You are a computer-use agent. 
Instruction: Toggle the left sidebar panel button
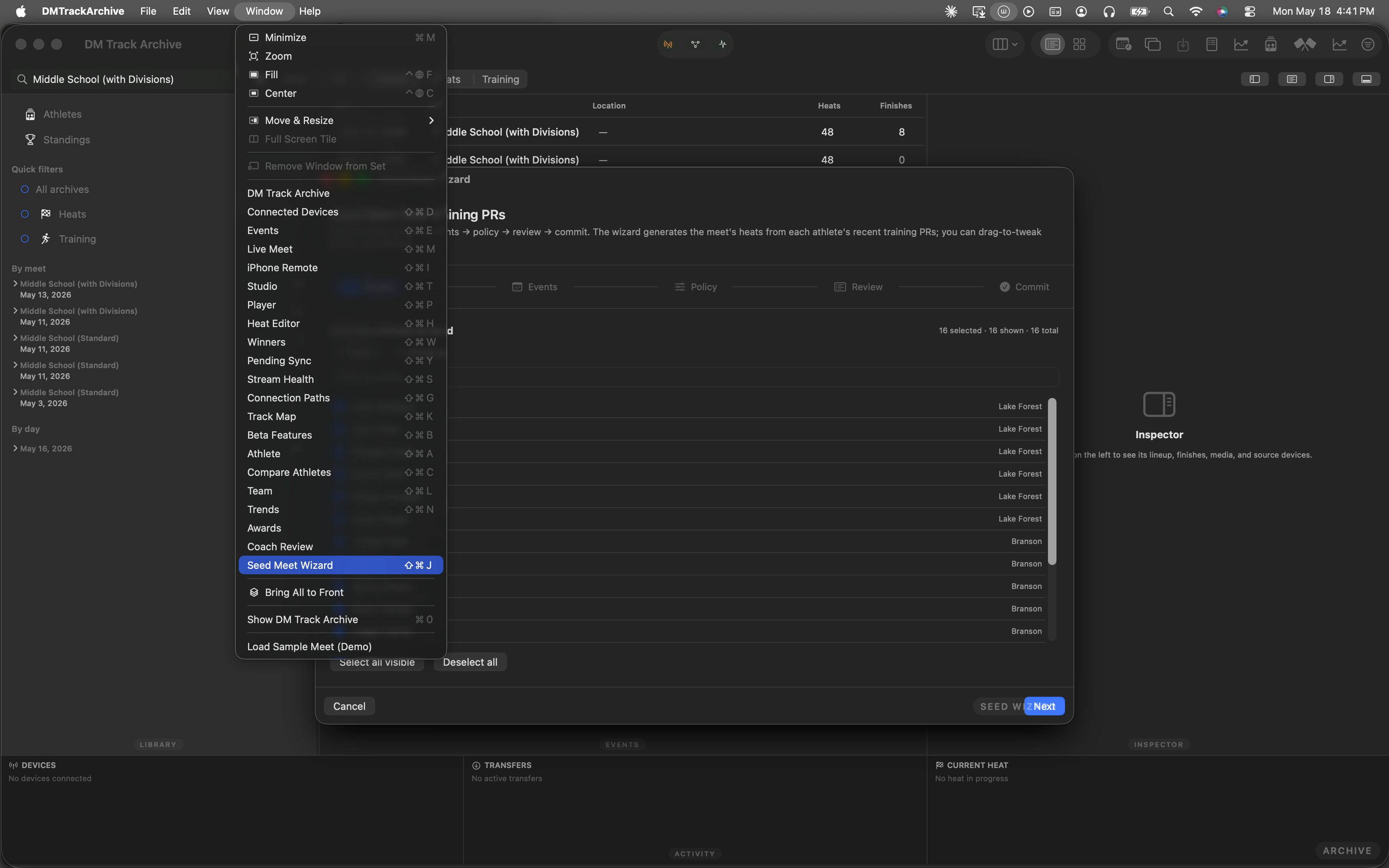pos(1255,79)
